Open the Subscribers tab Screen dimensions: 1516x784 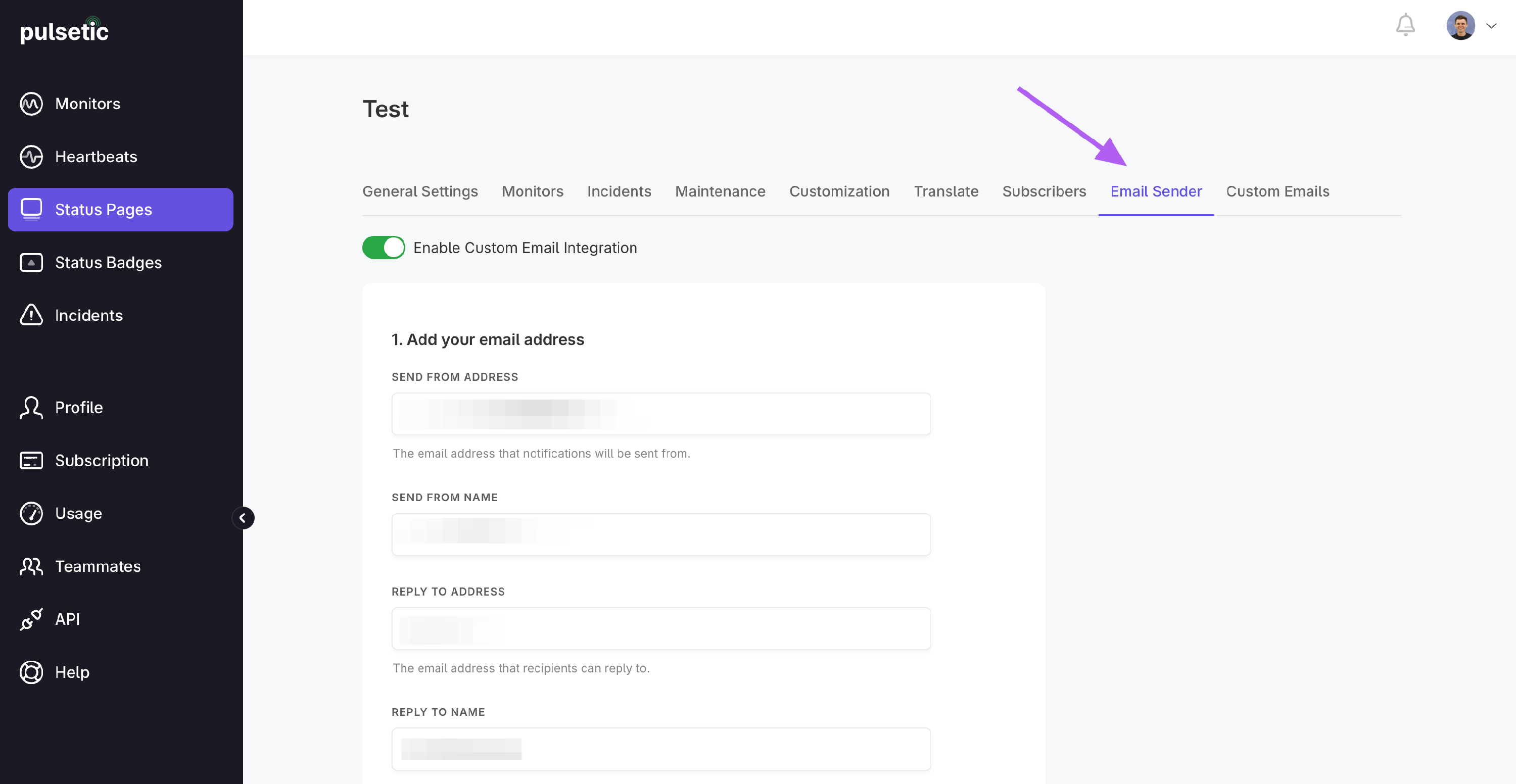(1044, 191)
